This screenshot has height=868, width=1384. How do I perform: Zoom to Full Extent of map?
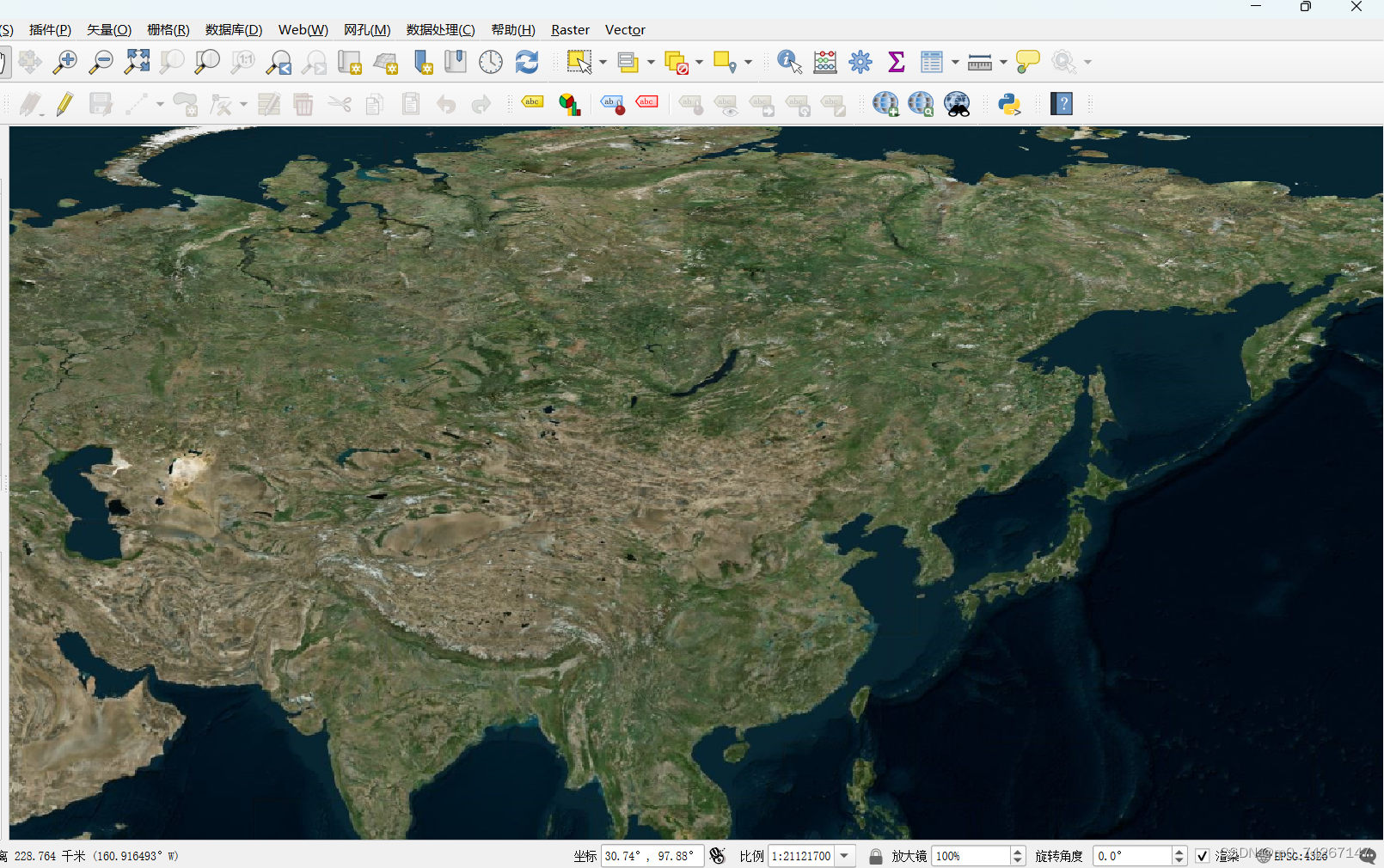click(x=136, y=62)
